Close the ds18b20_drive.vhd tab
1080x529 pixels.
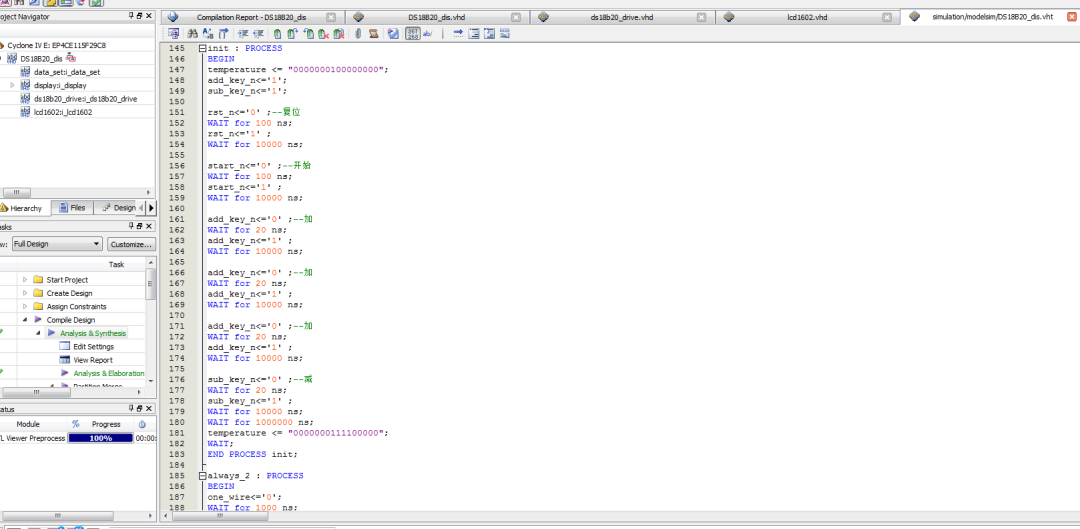pyautogui.click(x=701, y=18)
